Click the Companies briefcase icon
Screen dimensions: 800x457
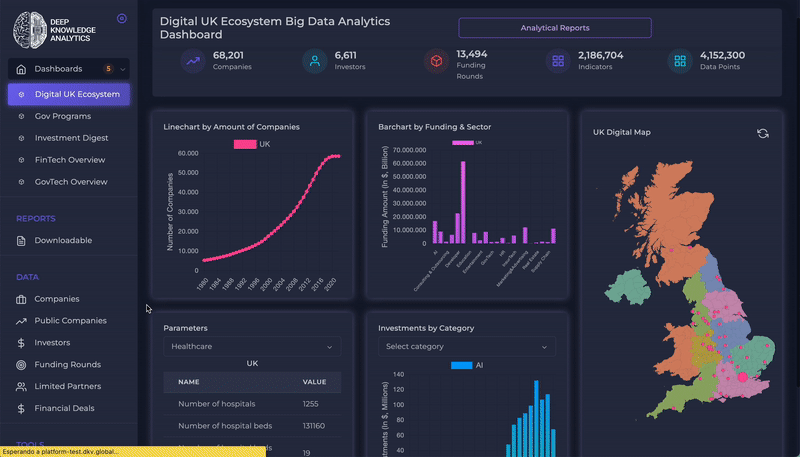click(21, 299)
